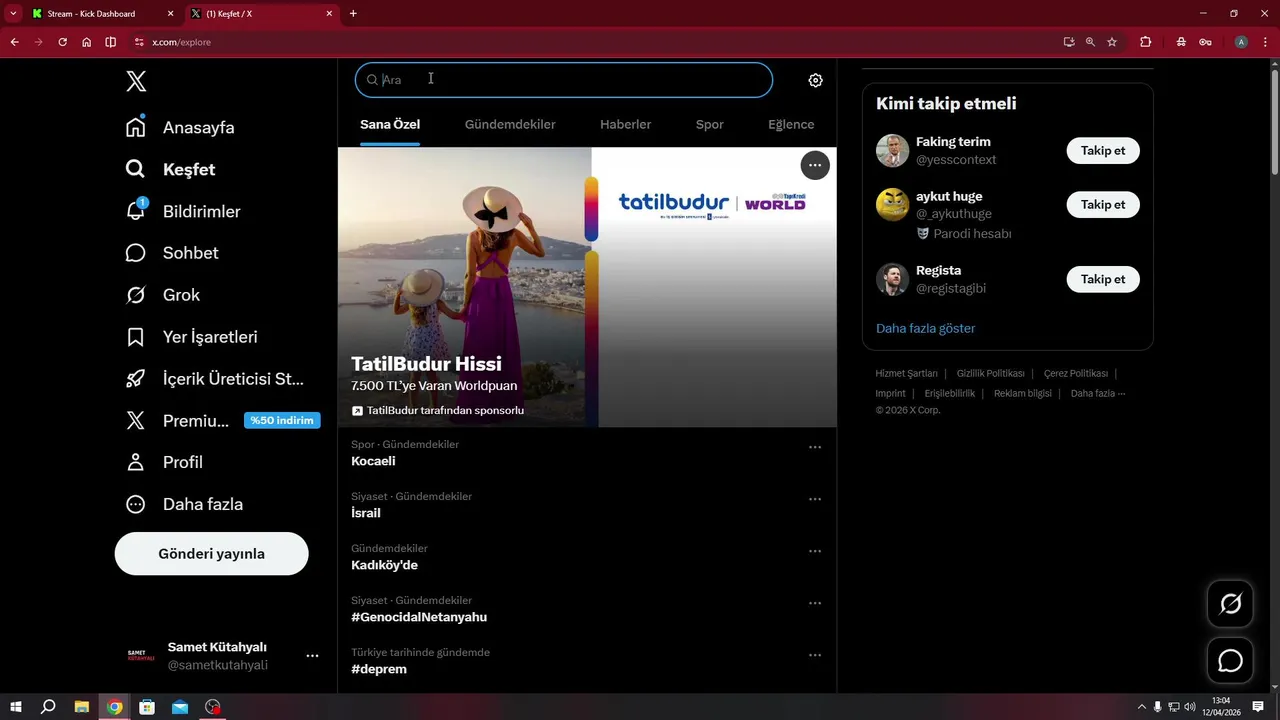
Task: Open #deprem trend
Action: click(x=379, y=669)
